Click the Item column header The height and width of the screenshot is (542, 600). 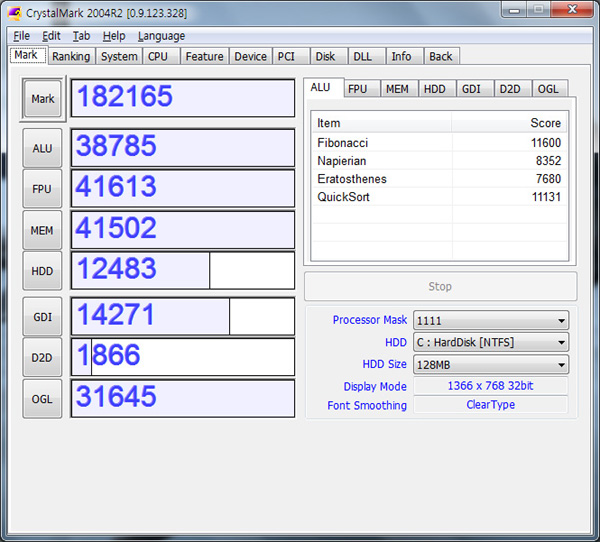click(x=382, y=123)
